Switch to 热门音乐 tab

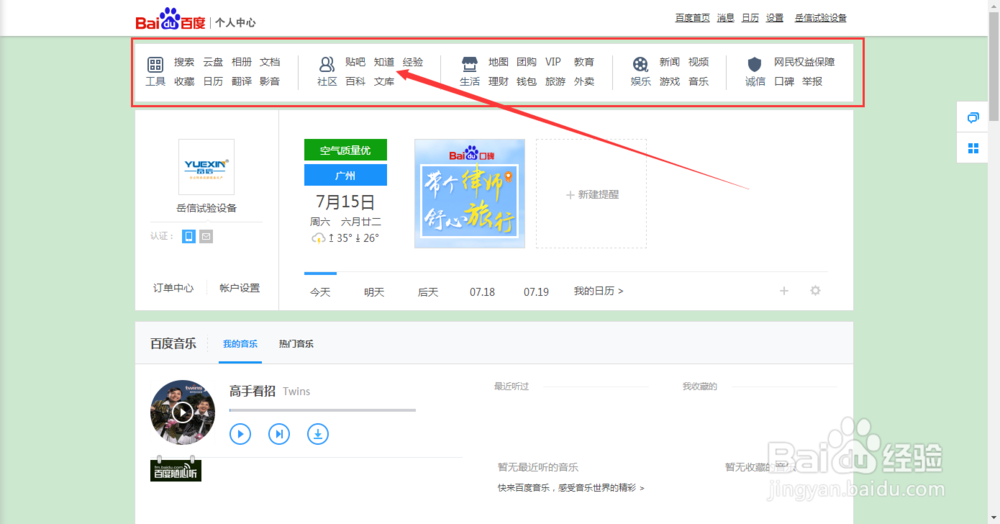click(x=296, y=344)
